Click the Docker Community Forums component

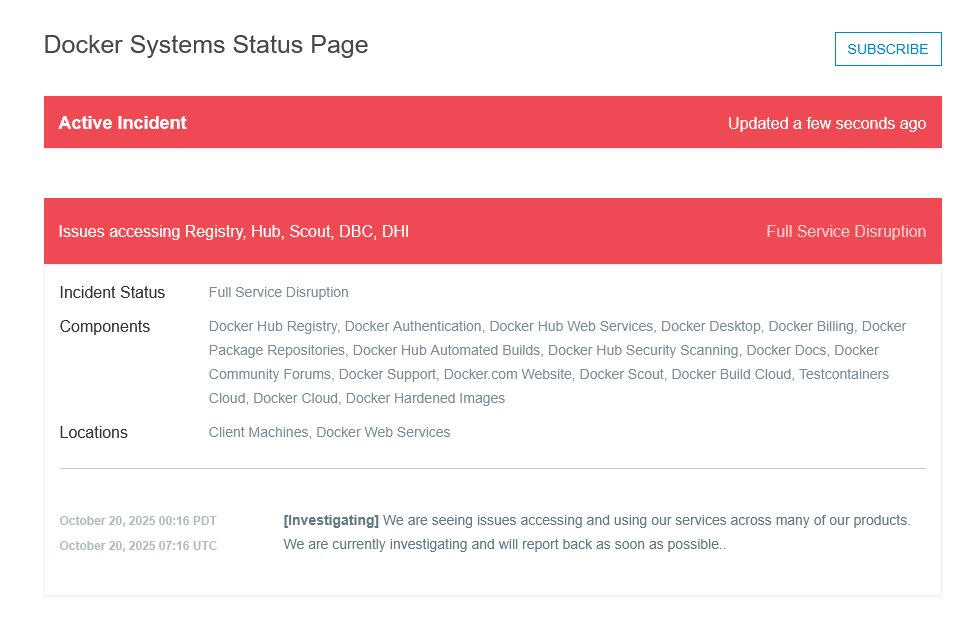(x=268, y=374)
